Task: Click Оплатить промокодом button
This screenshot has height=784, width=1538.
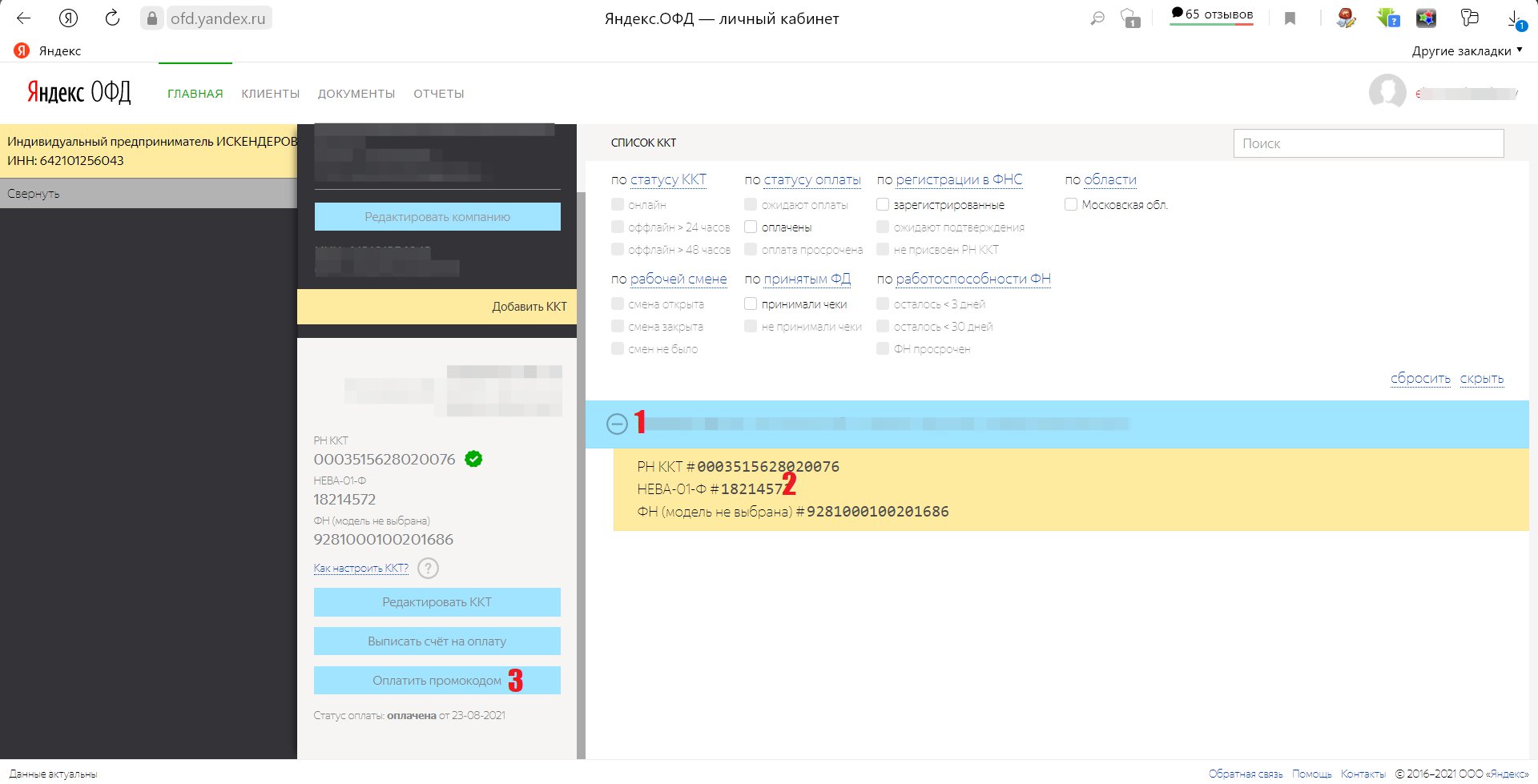Action: [437, 681]
